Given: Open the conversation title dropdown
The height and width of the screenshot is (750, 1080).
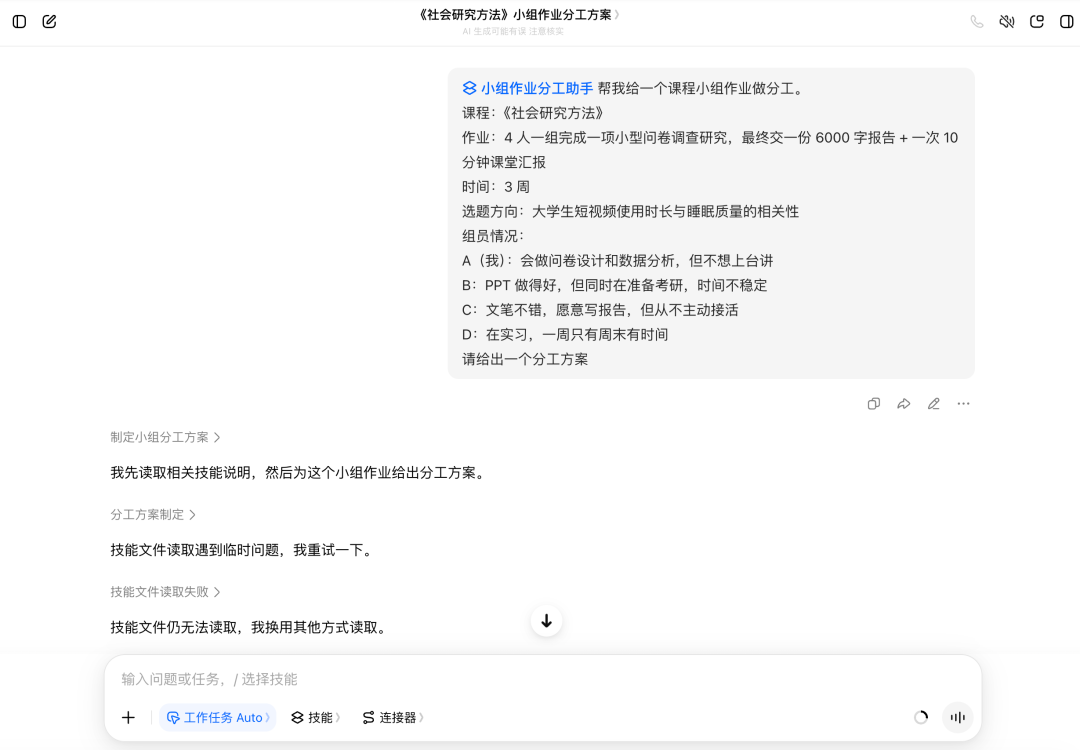Looking at the screenshot, I should pyautogui.click(x=519, y=14).
